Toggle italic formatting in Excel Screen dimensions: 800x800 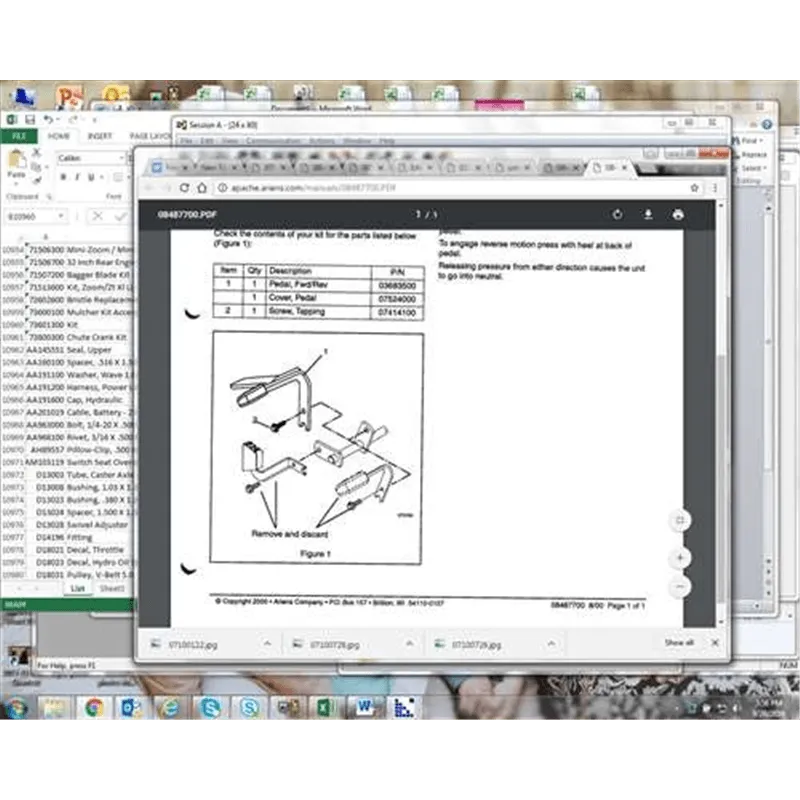(x=77, y=177)
